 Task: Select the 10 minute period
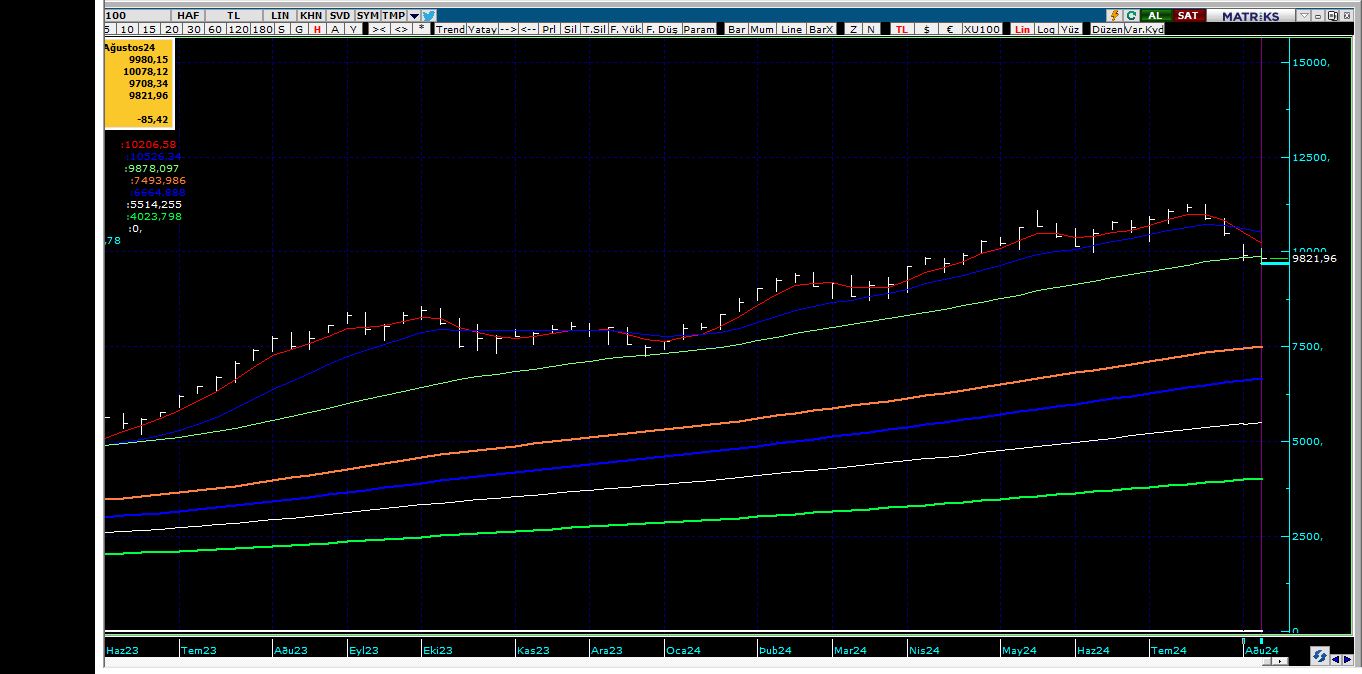[127, 30]
